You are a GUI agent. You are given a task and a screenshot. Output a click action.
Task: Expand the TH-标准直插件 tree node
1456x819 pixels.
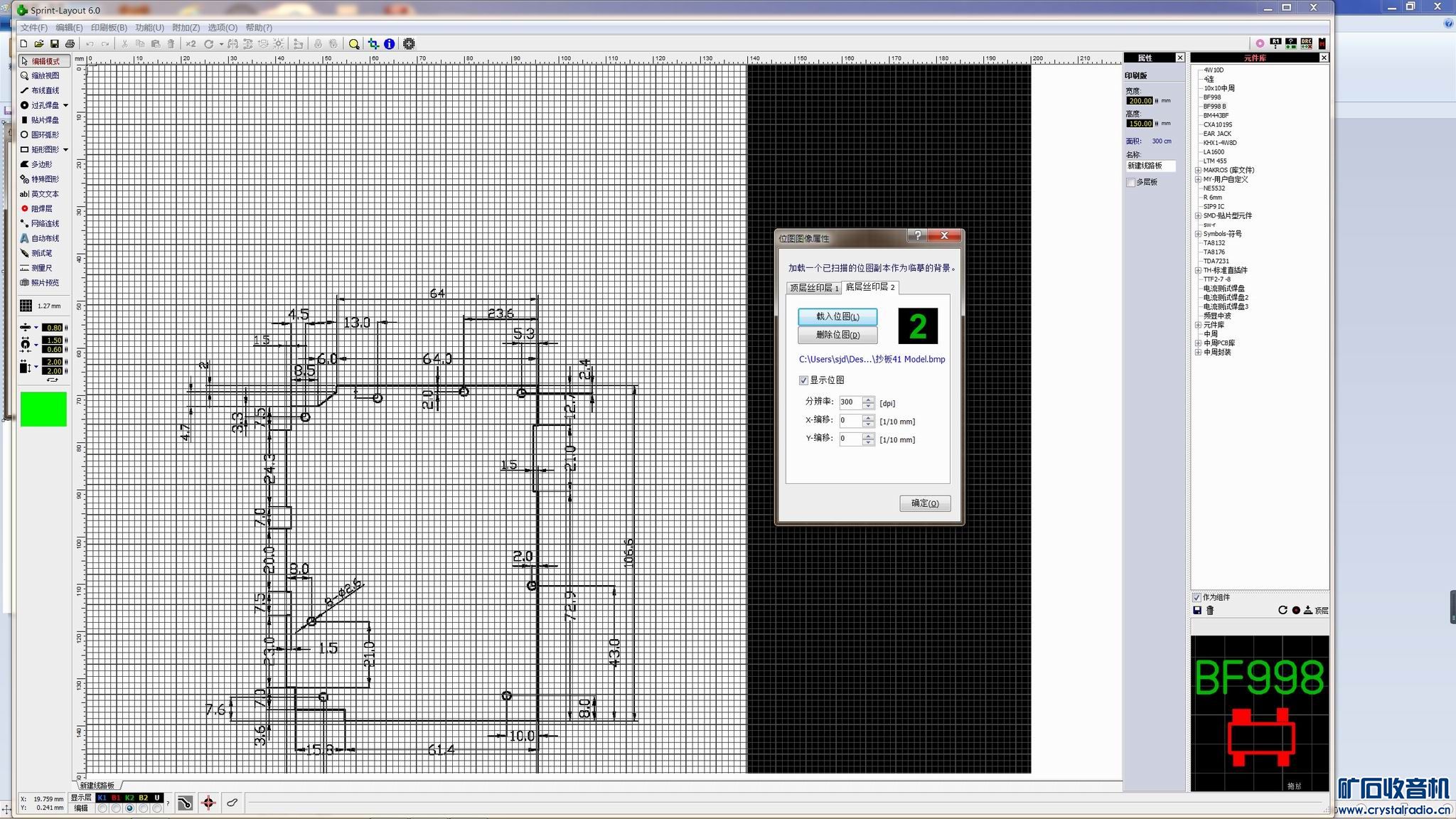tap(1198, 270)
